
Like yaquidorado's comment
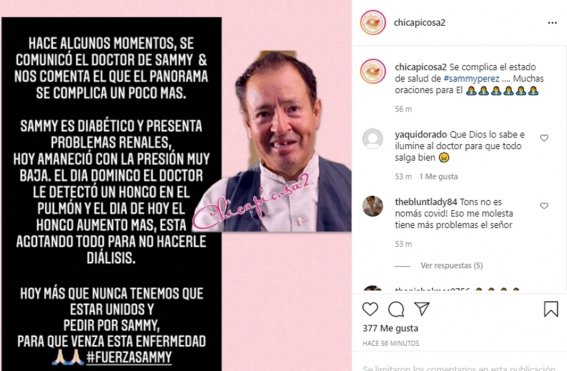(544, 138)
